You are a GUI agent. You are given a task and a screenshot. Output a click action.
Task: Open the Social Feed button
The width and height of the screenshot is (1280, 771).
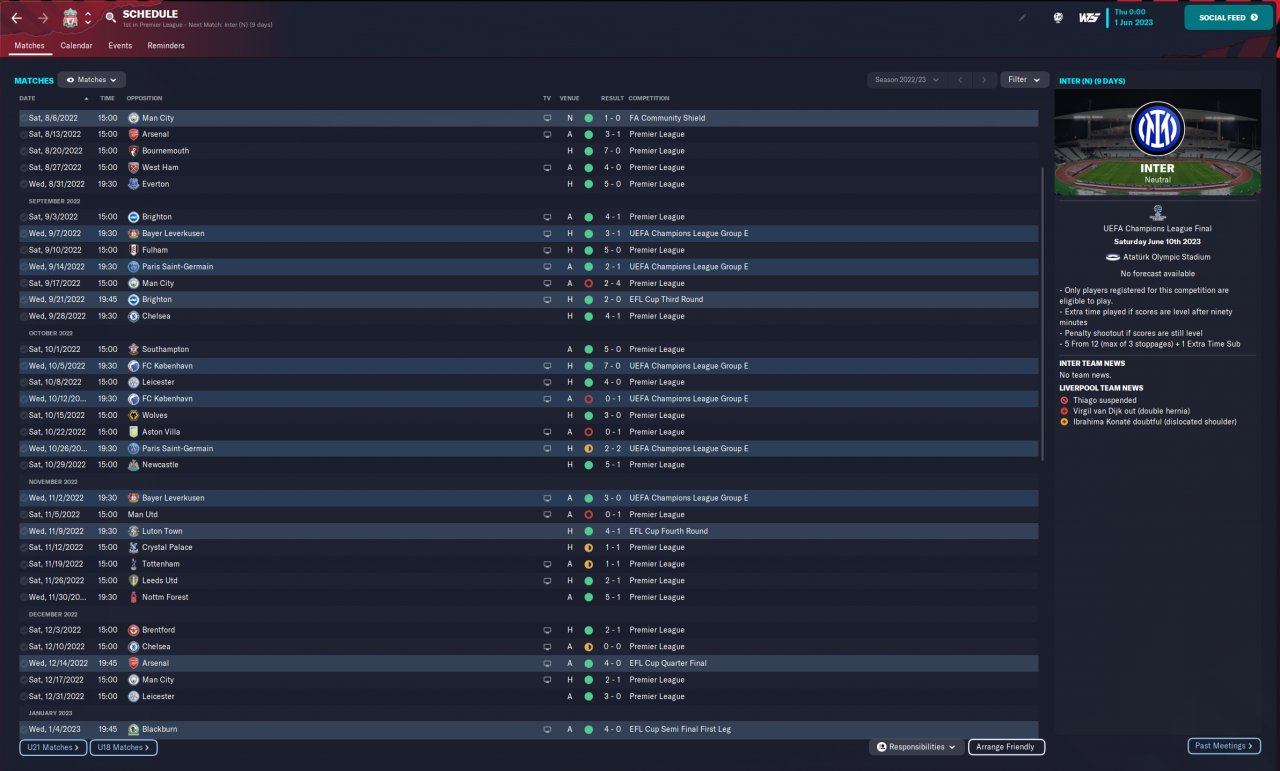point(1228,17)
